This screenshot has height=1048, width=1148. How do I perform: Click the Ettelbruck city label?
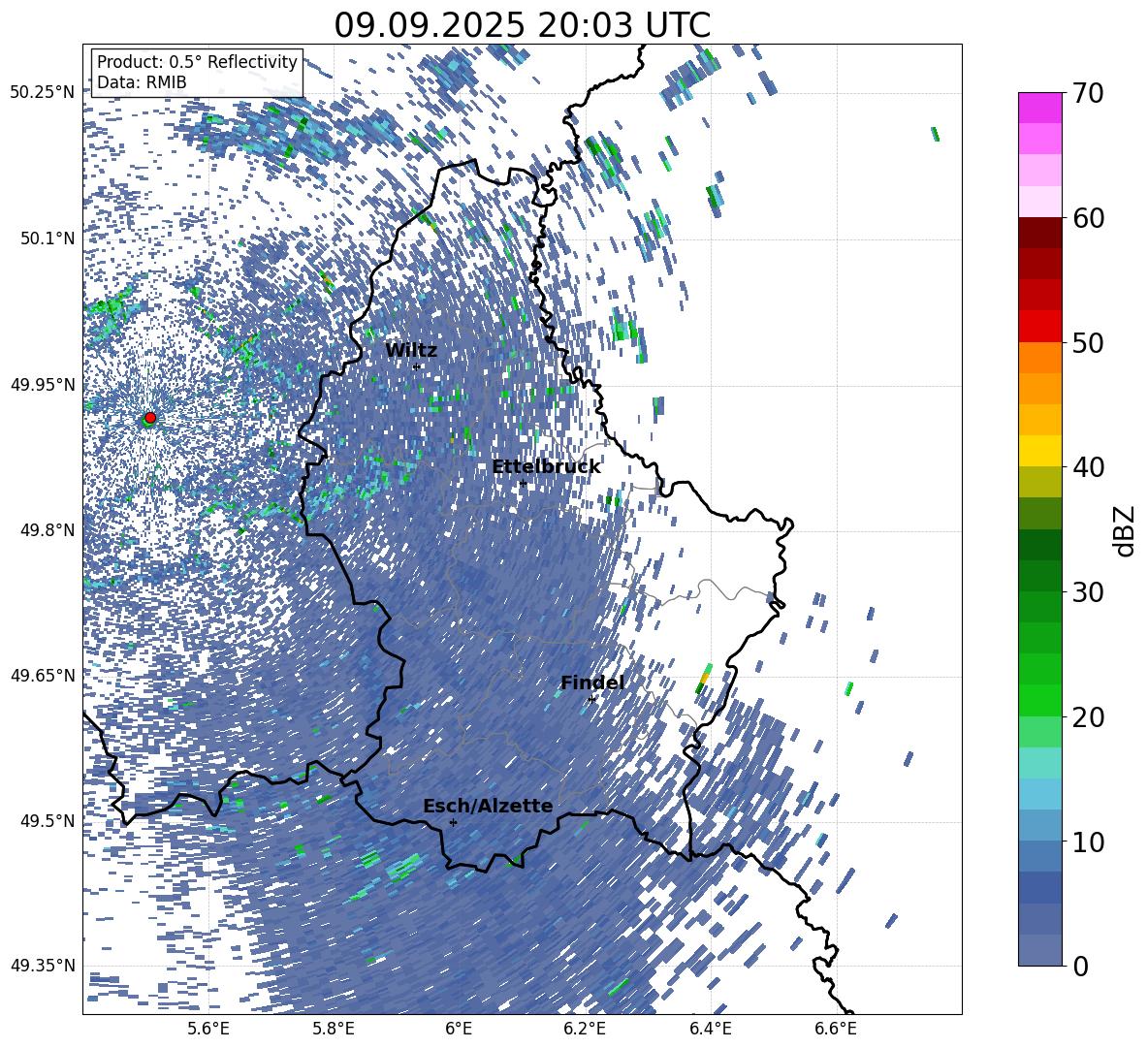coord(546,467)
